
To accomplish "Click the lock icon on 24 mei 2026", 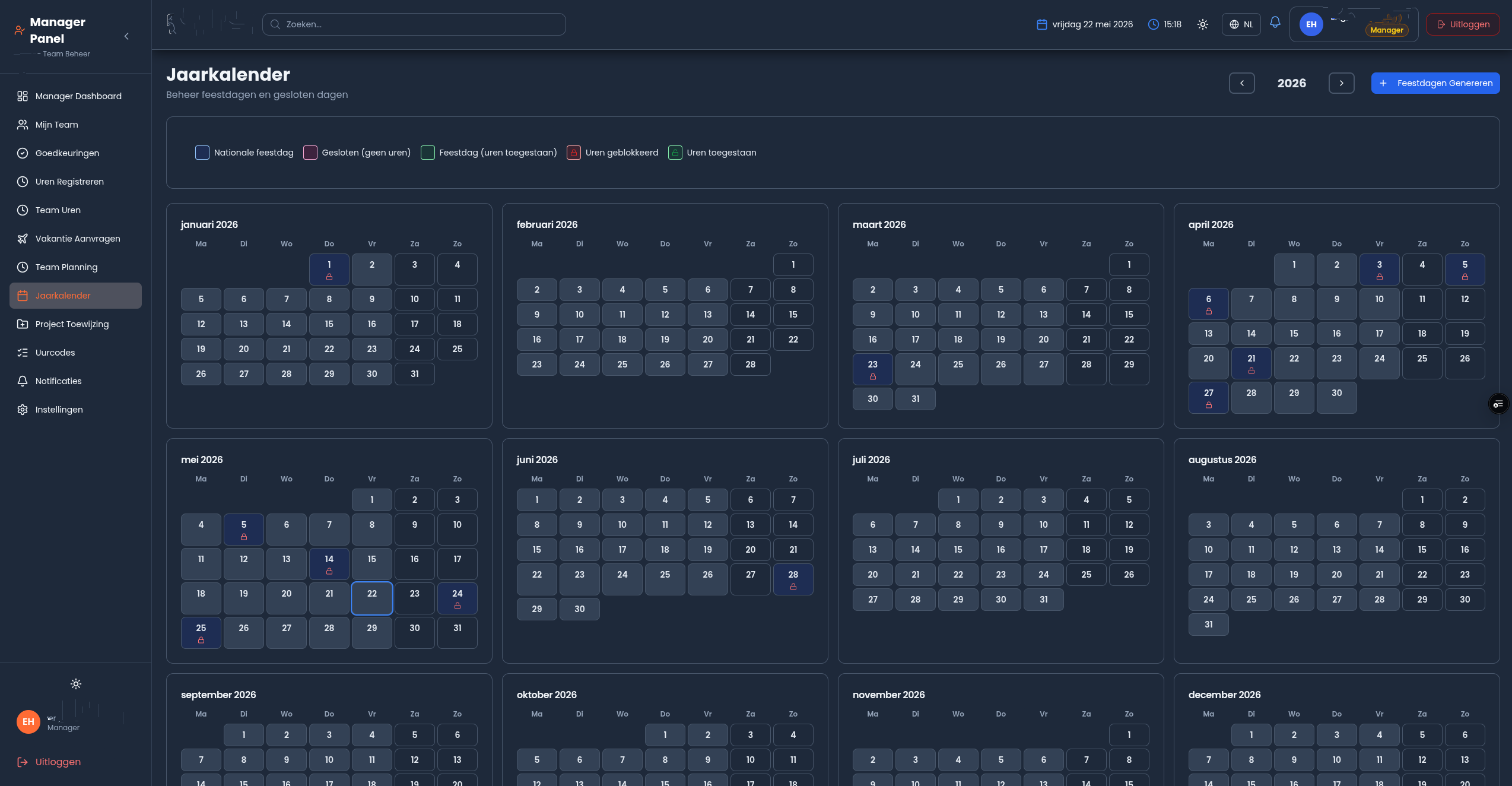I will 458,606.
